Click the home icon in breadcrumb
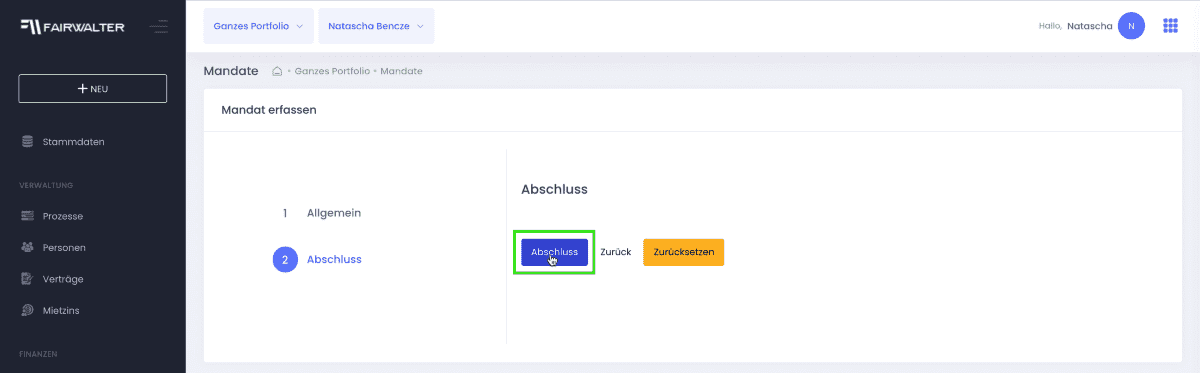Viewport: 1200px width, 373px height. [277, 71]
